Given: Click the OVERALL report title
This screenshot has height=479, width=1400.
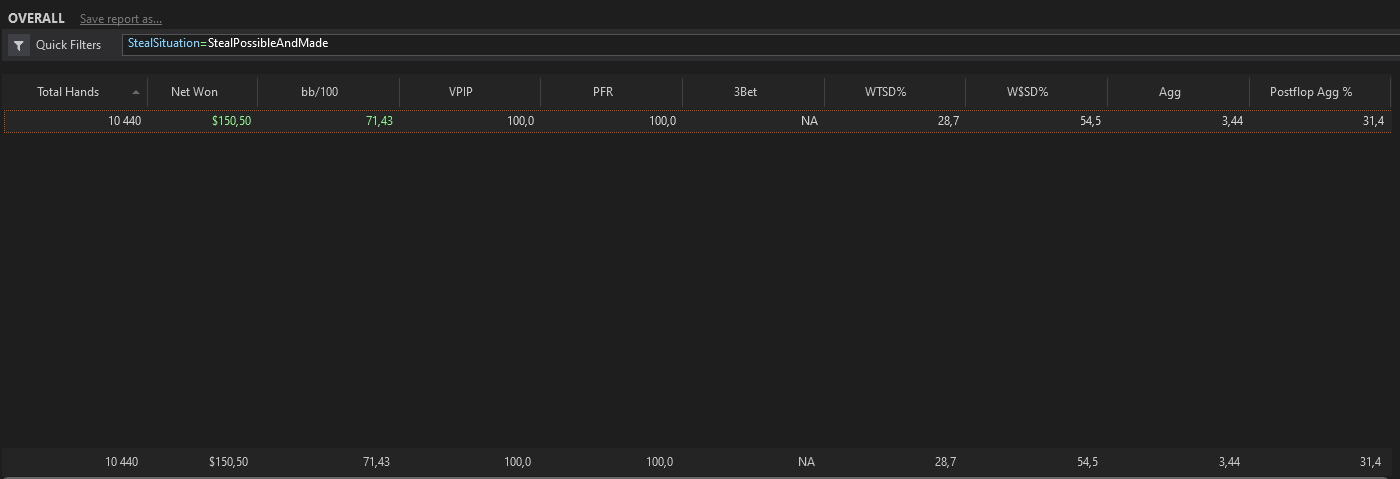Looking at the screenshot, I should tap(36, 19).
